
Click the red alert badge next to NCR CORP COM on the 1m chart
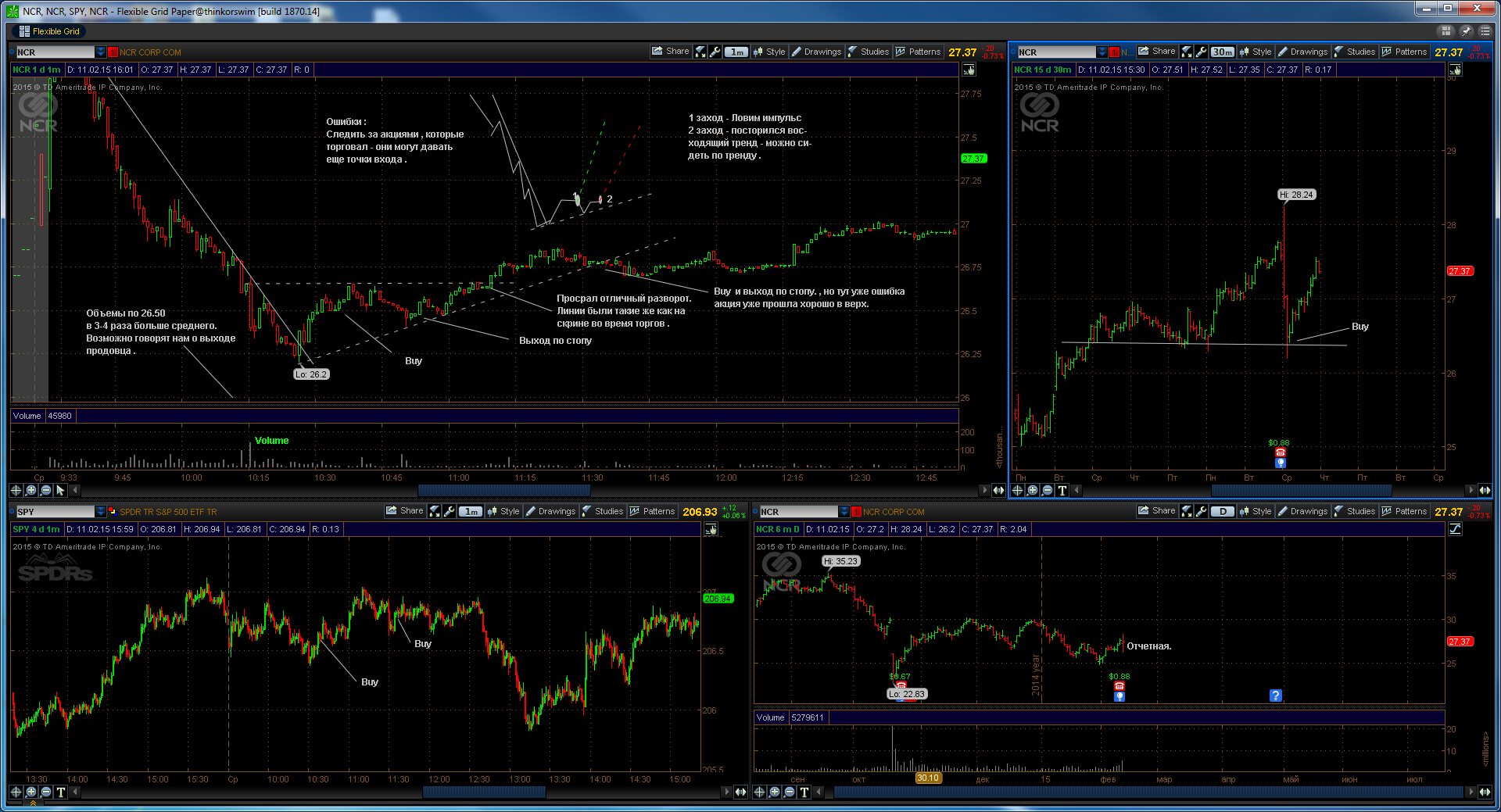coord(113,52)
